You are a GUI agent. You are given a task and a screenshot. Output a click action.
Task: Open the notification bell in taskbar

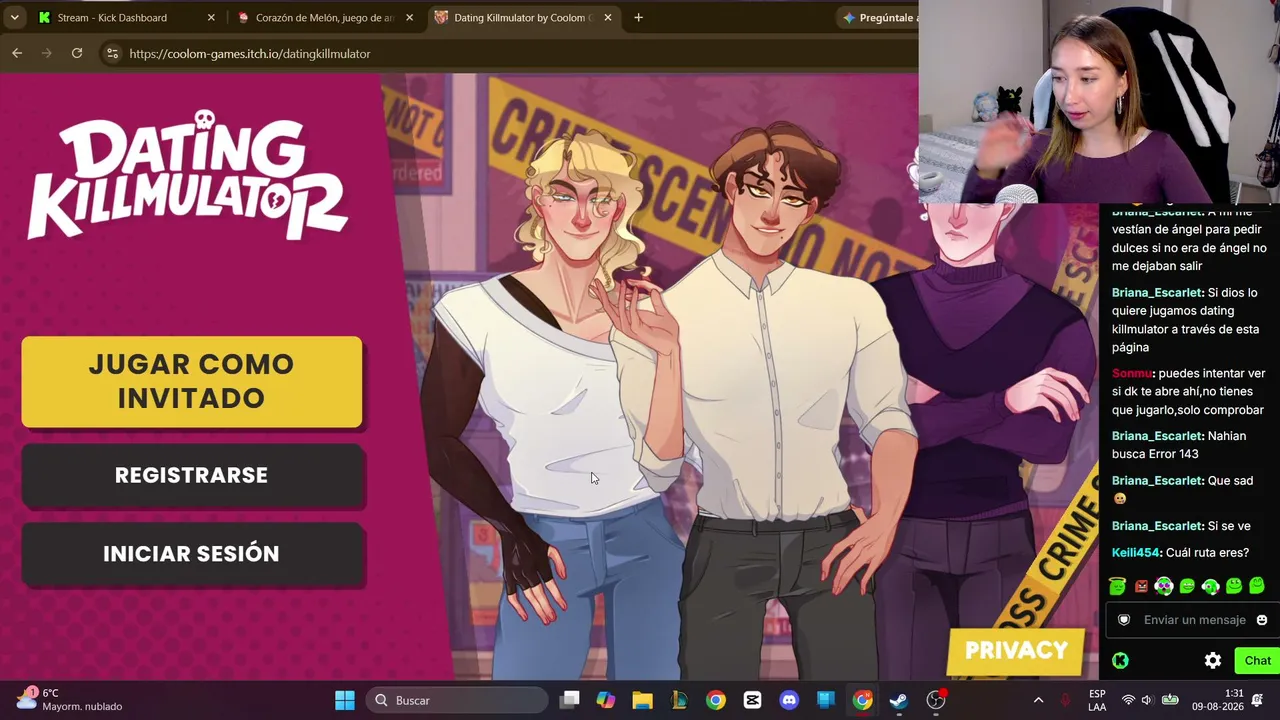pyautogui.click(x=1257, y=700)
